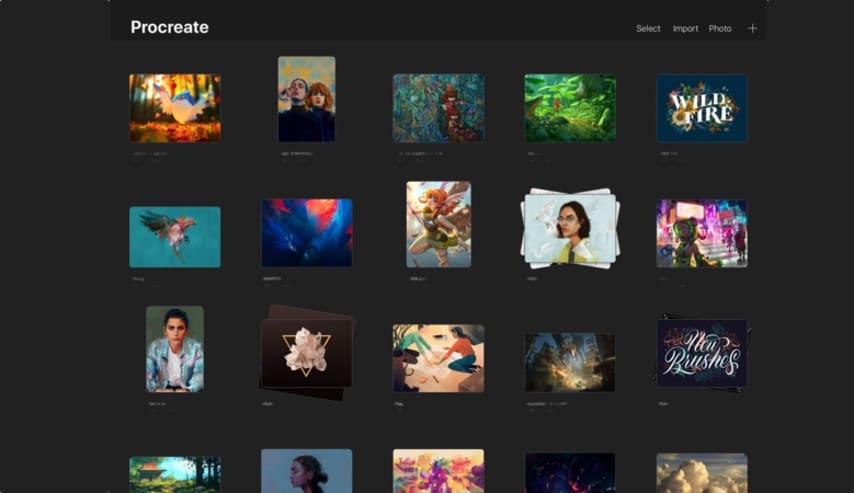Viewport: 854px width, 493px height.
Task: Open the blue and red abstract painting
Action: point(306,232)
